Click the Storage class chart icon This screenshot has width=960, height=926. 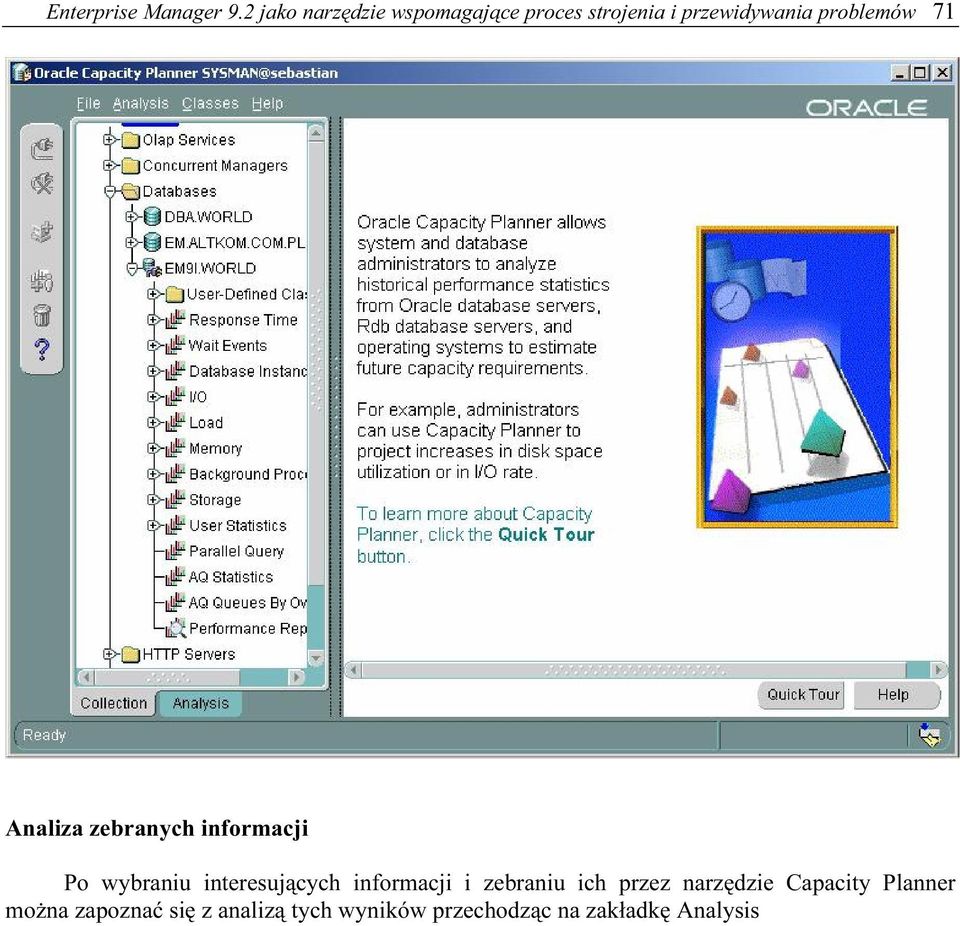(175, 499)
